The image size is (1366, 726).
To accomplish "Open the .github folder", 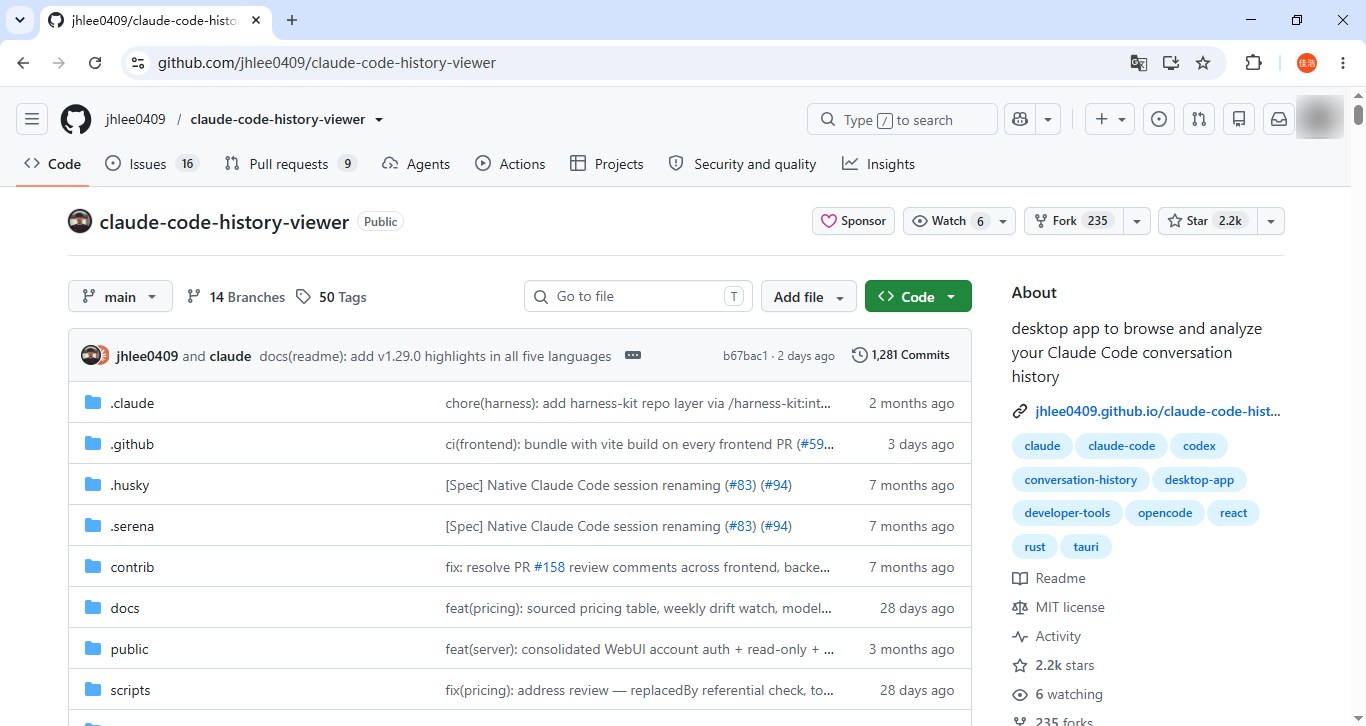I will point(132,444).
